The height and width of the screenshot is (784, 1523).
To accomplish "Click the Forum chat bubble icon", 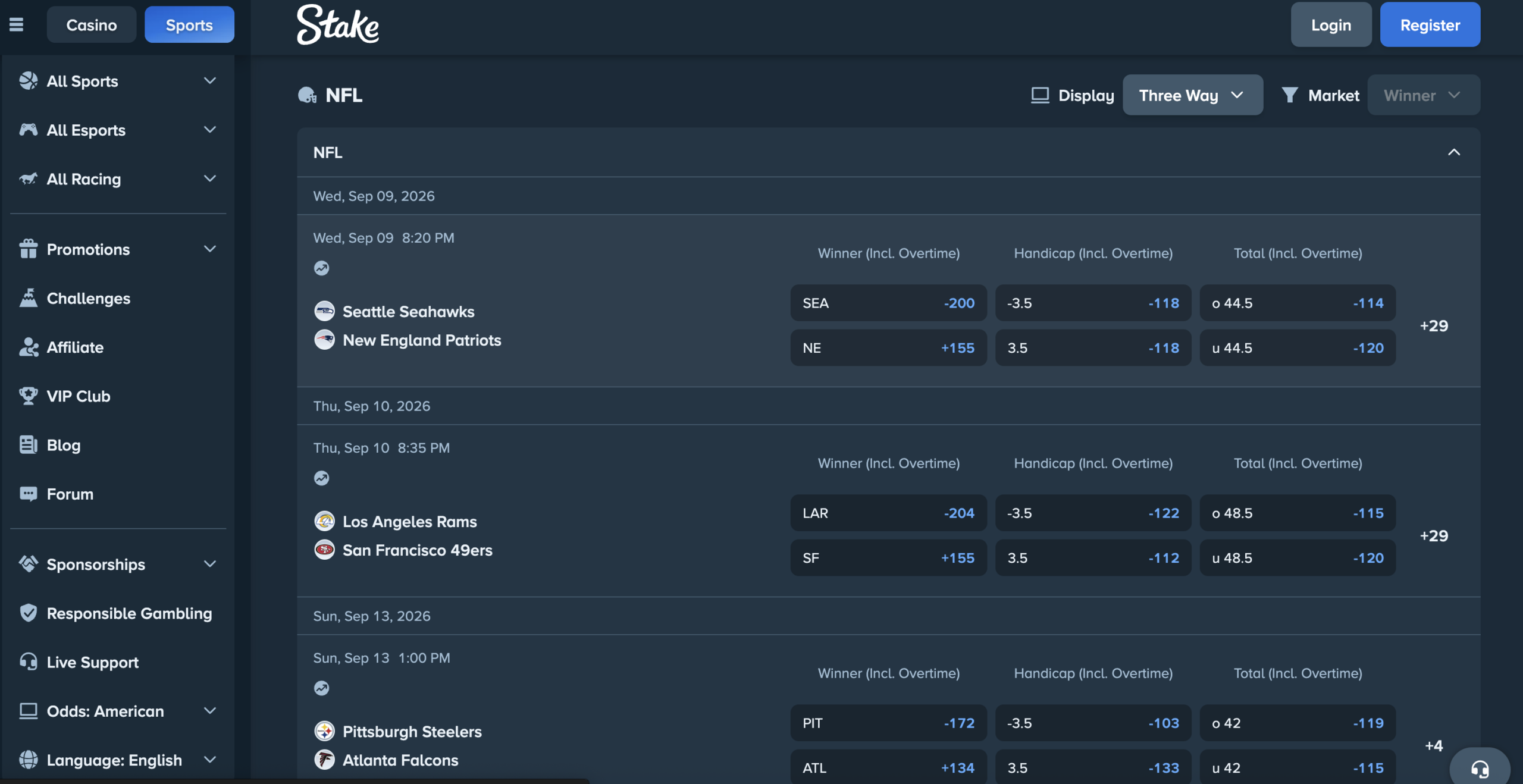I will point(28,494).
